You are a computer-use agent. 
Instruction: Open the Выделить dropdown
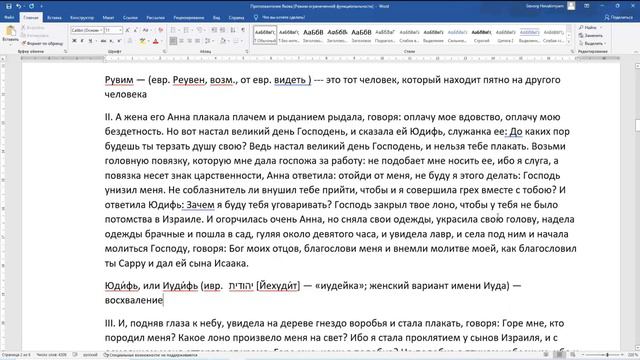(x=592, y=43)
